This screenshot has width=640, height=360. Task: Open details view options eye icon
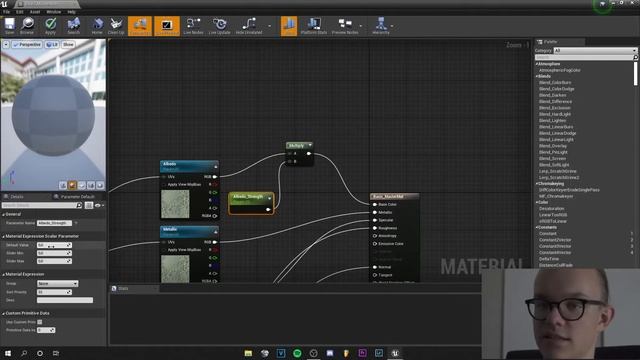pos(98,205)
